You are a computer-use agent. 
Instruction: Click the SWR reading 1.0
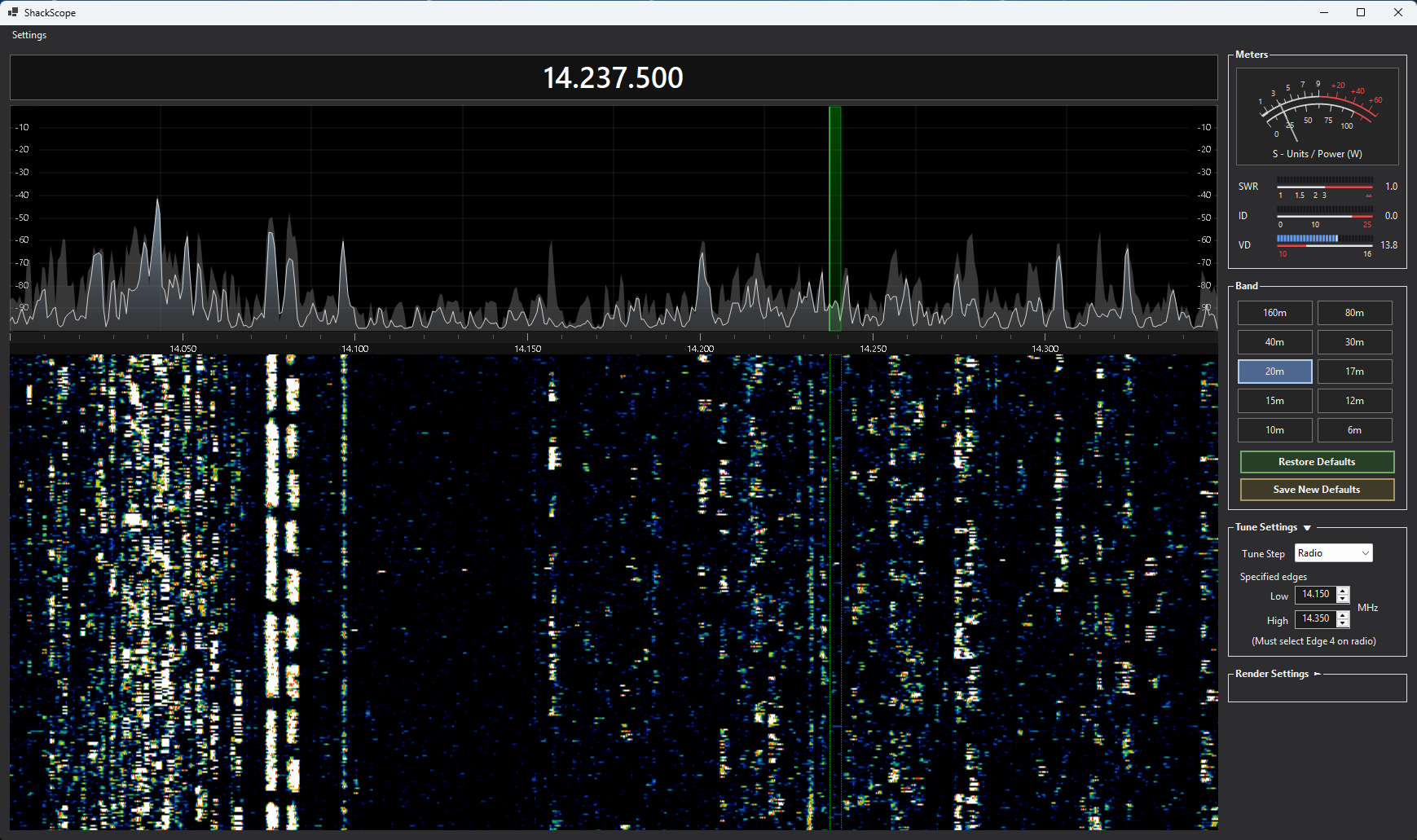coord(1391,187)
